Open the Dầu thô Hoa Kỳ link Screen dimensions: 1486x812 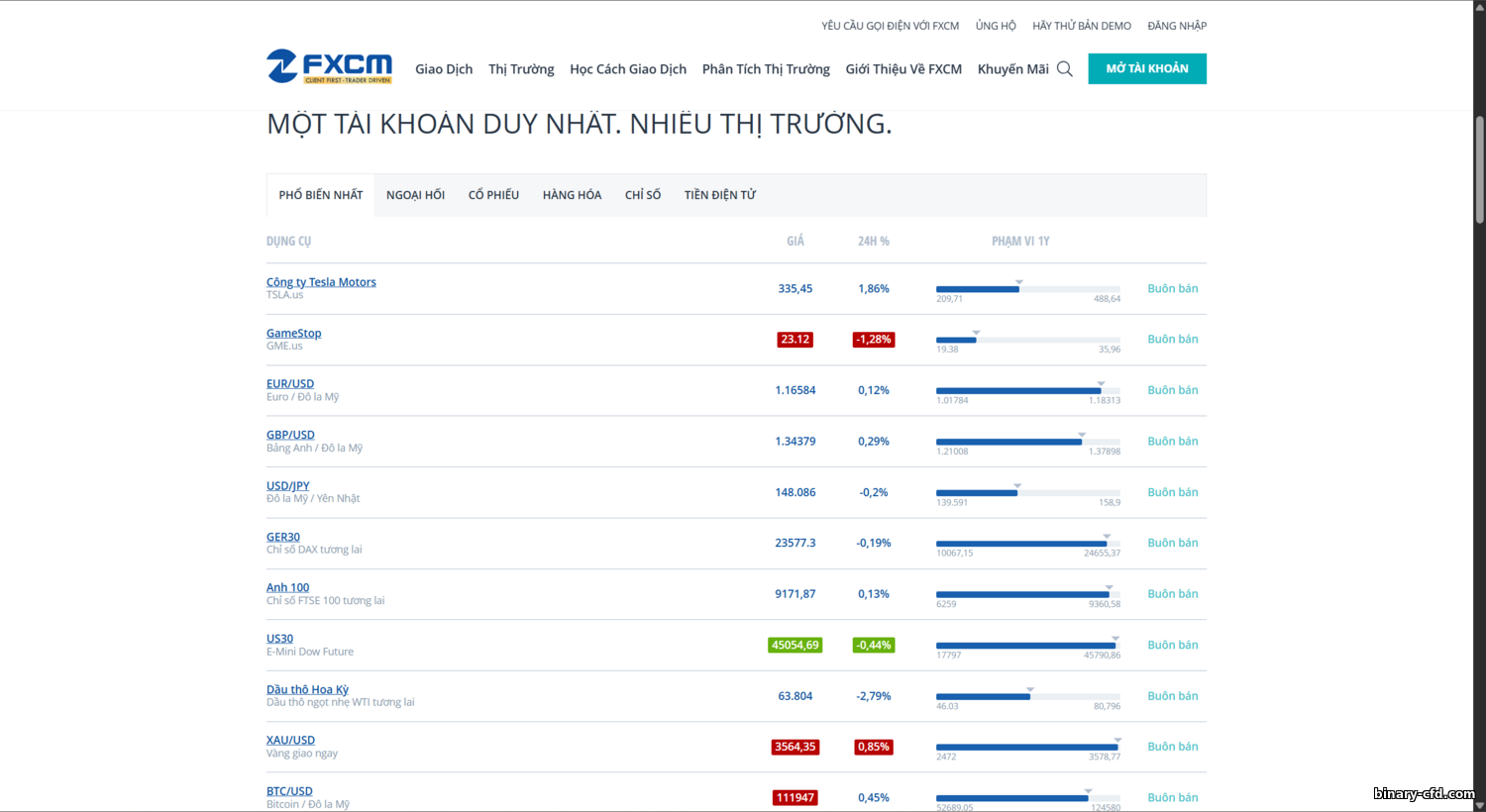tap(307, 689)
